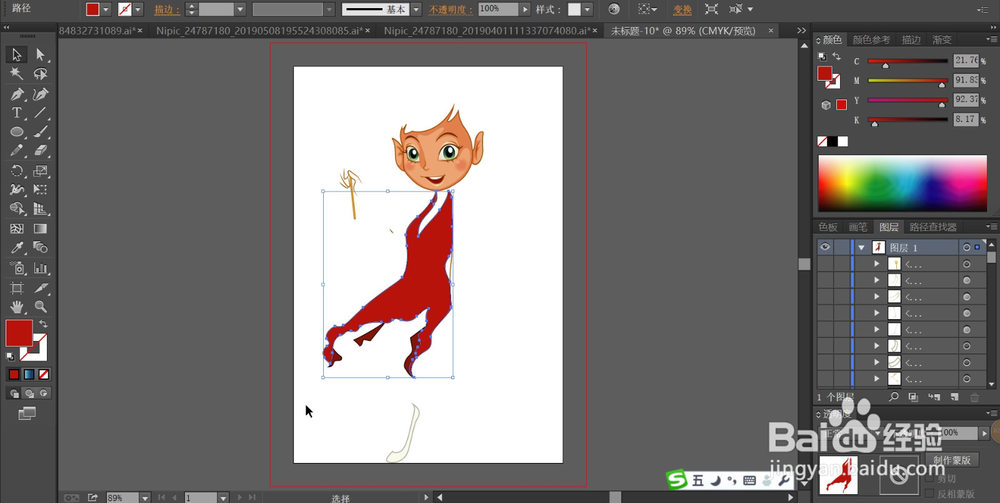Select the Zoom magnifier tool
The height and width of the screenshot is (503, 1000).
point(40,307)
